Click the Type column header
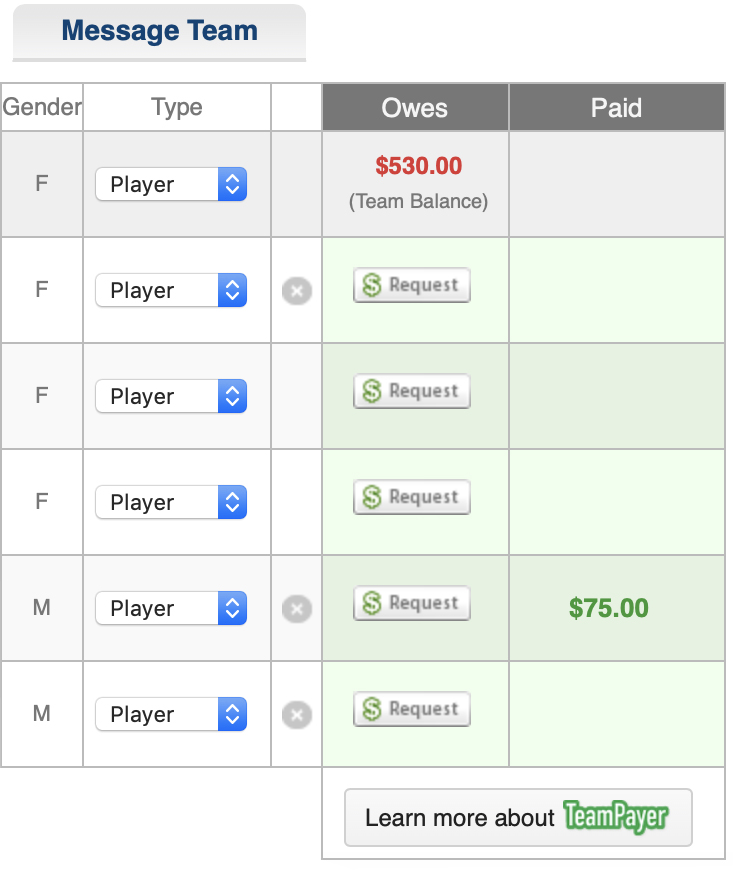 pos(177,107)
